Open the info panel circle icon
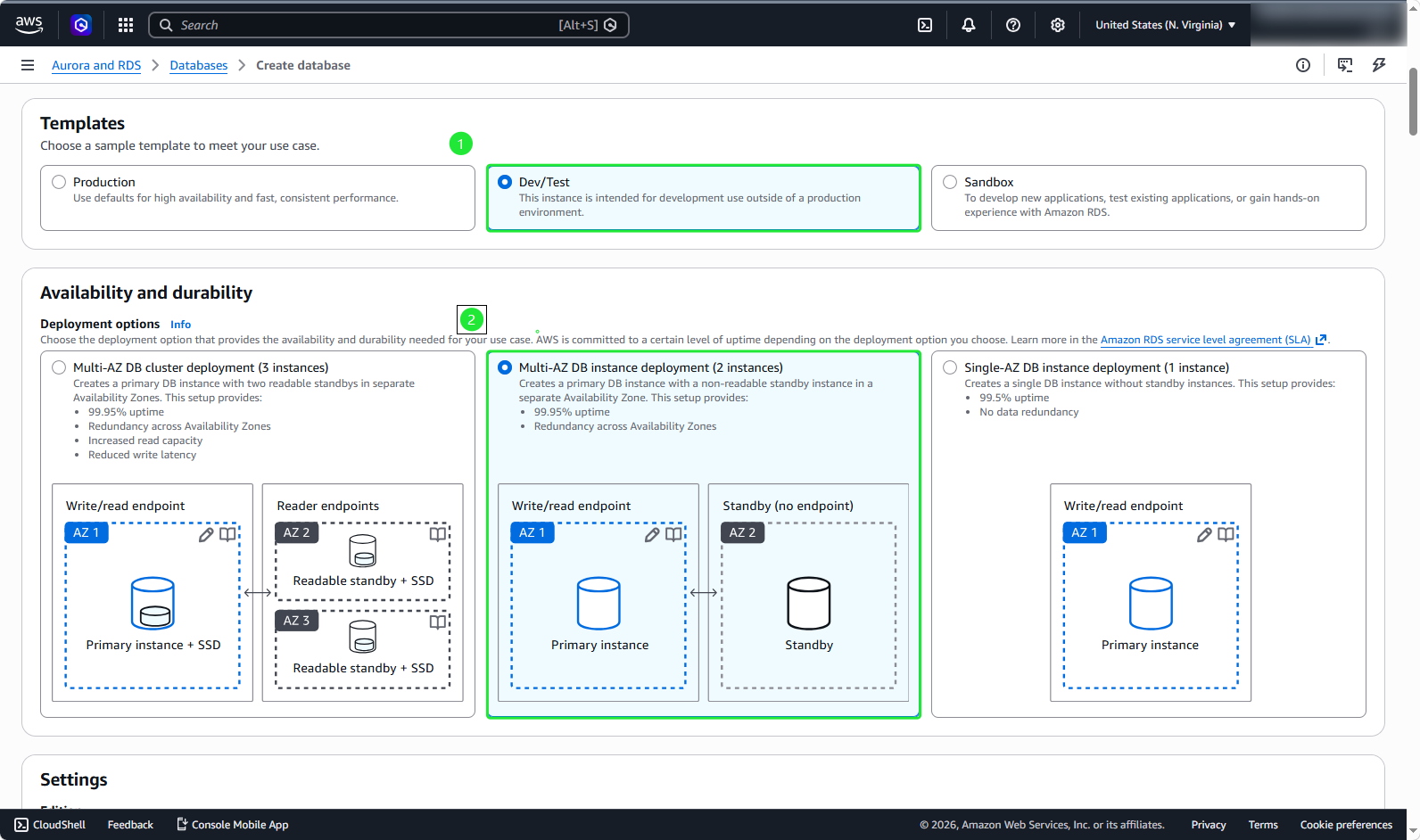 coord(1303,65)
